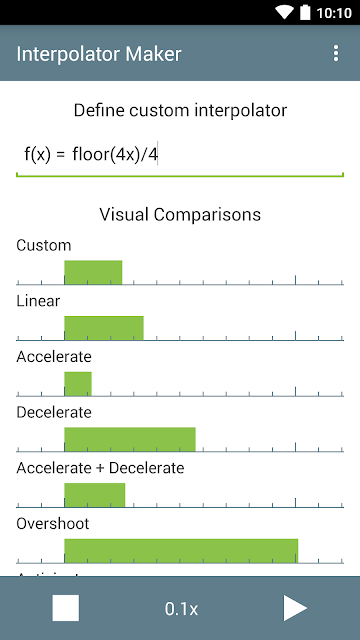The height and width of the screenshot is (640, 360).
Task: Start animation with the play triangle
Action: 295,608
